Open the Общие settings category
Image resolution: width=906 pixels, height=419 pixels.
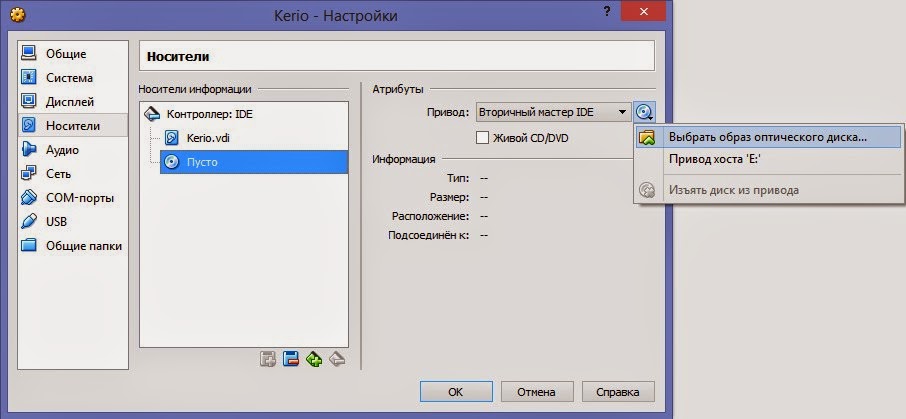point(73,54)
